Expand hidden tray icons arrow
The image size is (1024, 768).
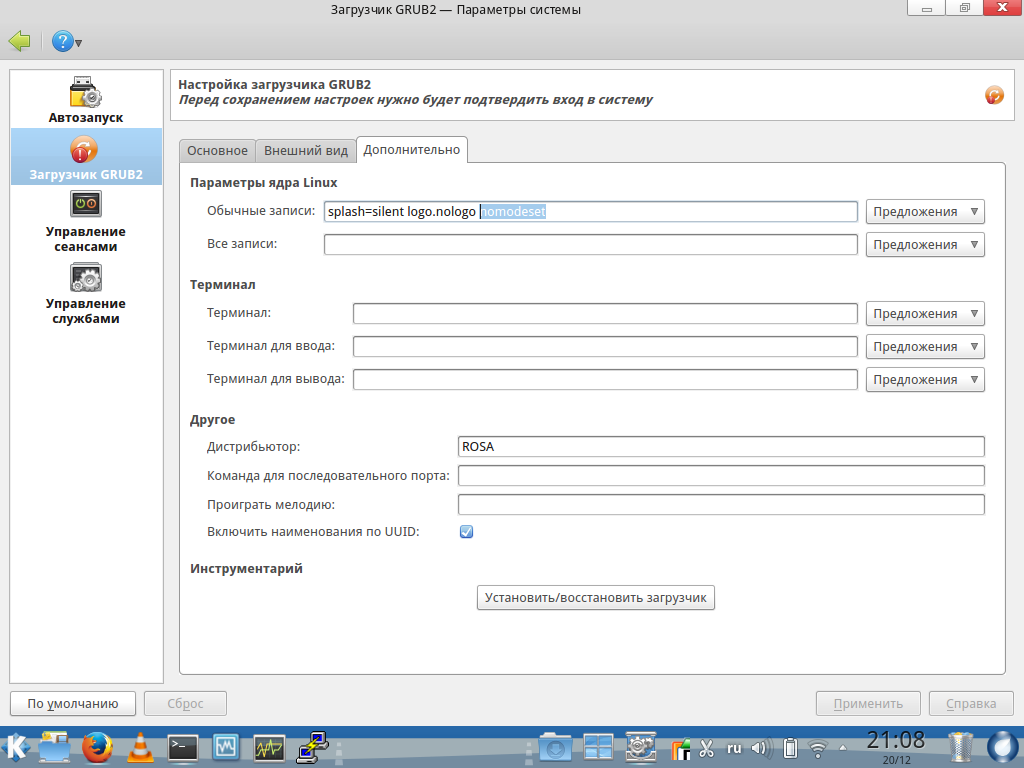pos(842,748)
